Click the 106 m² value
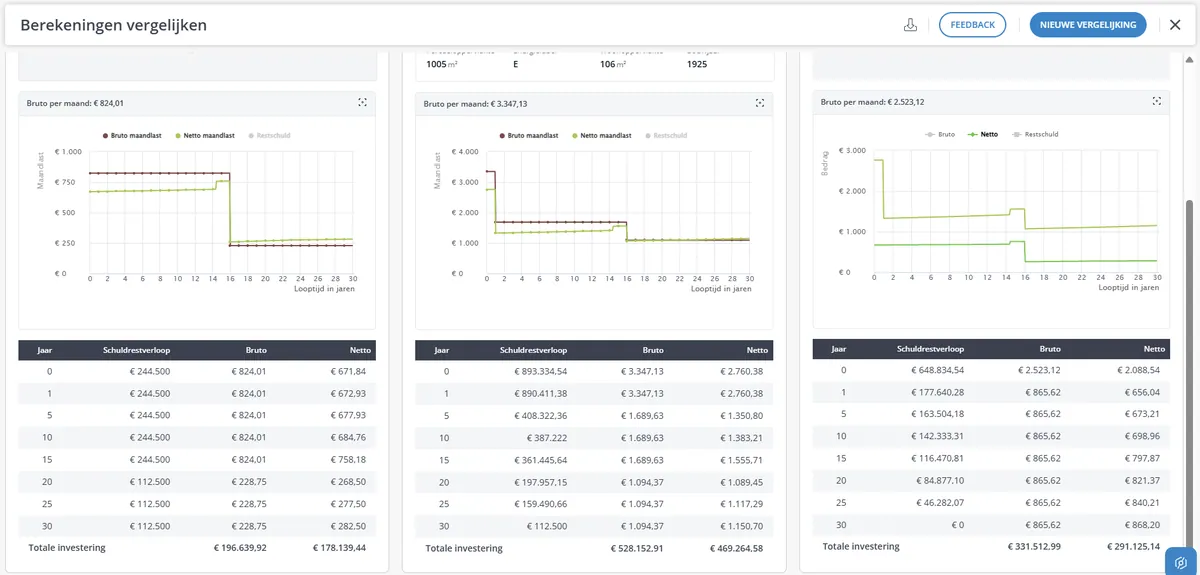This screenshot has width=1200, height=575. click(x=613, y=64)
